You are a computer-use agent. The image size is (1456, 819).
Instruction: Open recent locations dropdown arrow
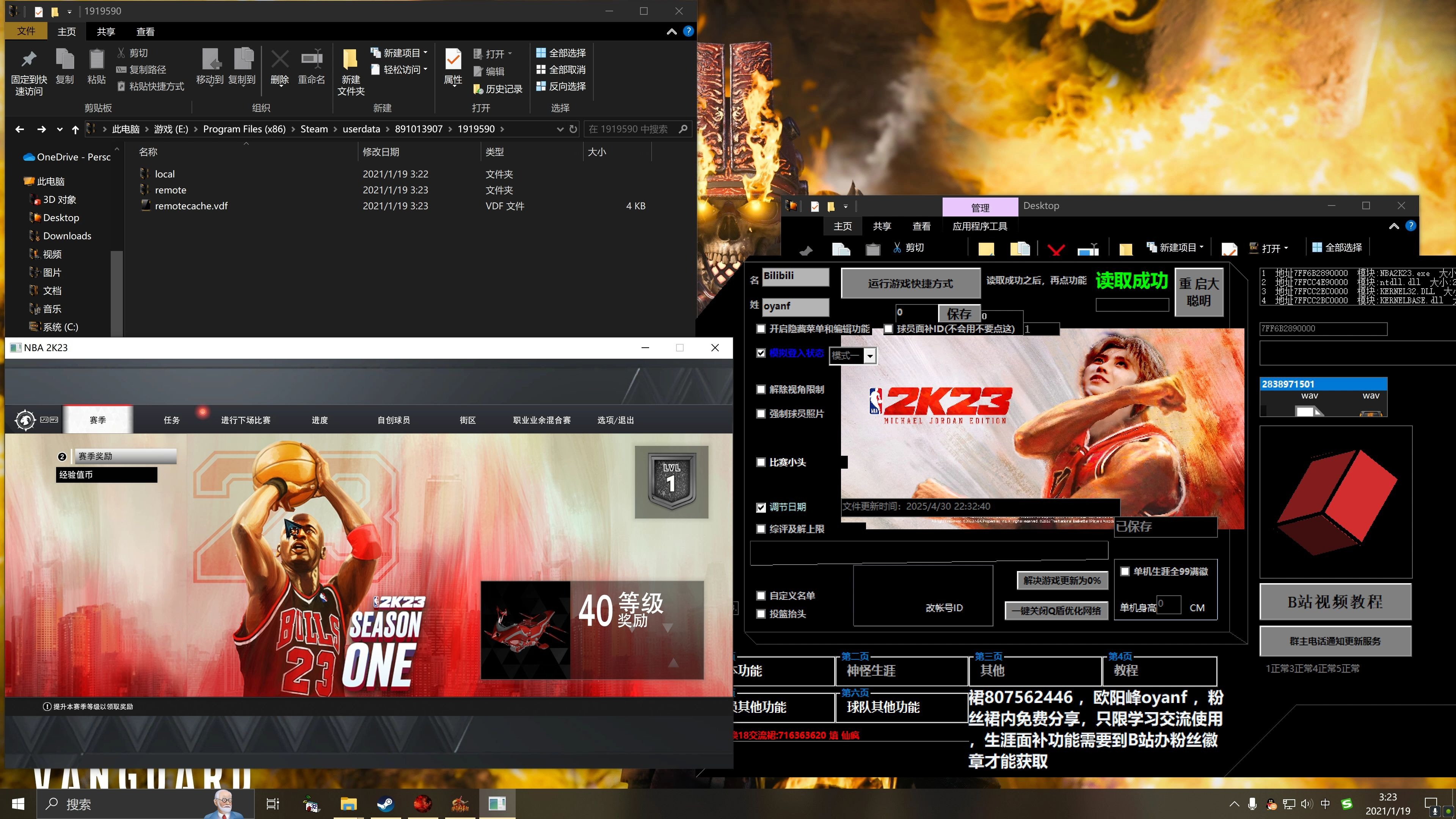[x=60, y=129]
